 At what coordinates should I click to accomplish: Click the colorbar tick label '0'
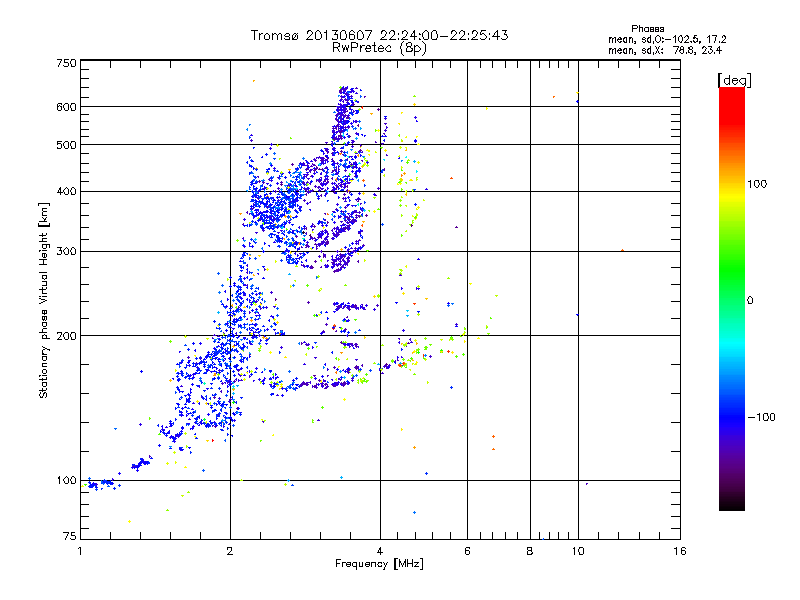pos(750,301)
